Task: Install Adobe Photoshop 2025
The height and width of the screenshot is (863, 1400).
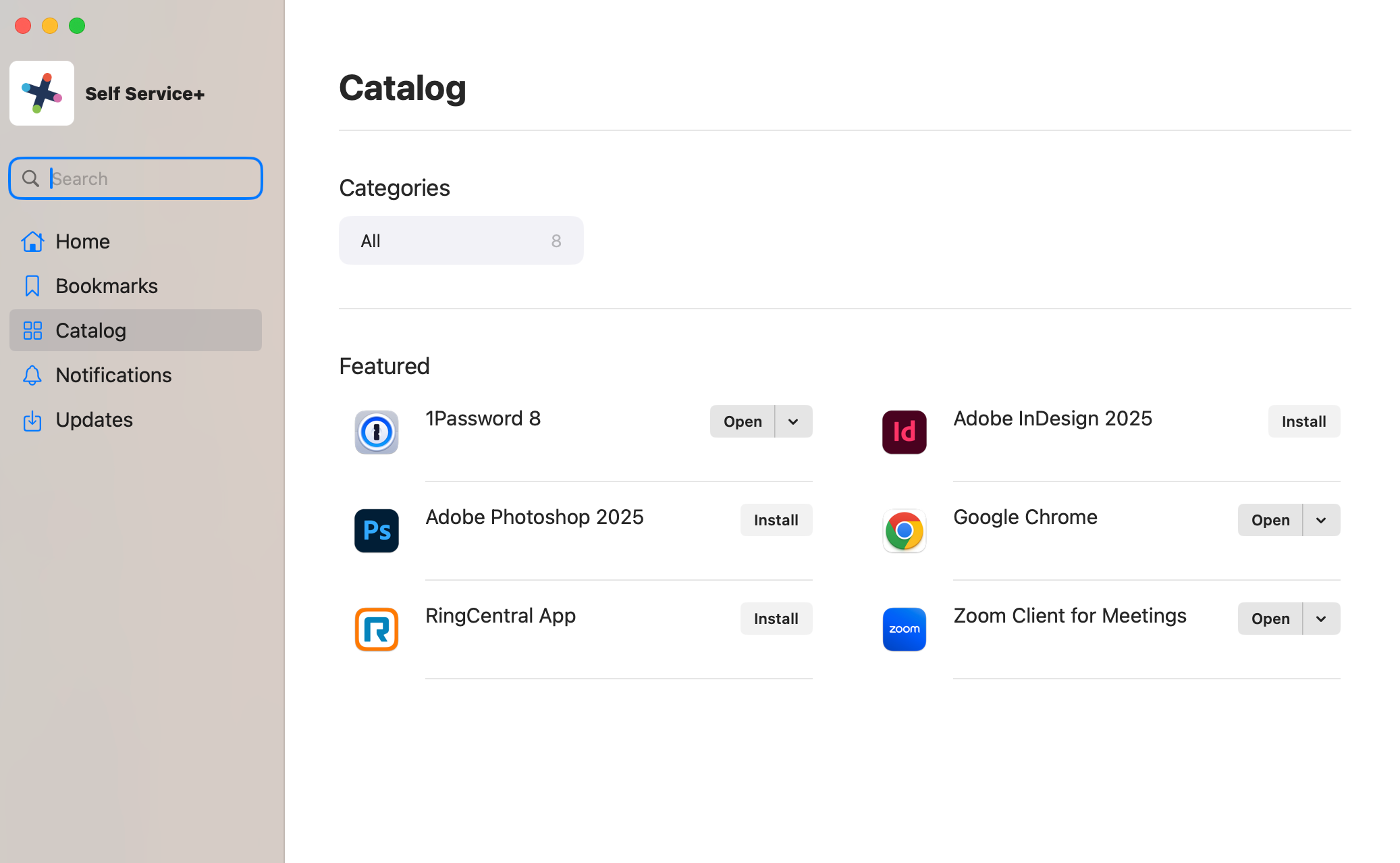Action: click(776, 520)
